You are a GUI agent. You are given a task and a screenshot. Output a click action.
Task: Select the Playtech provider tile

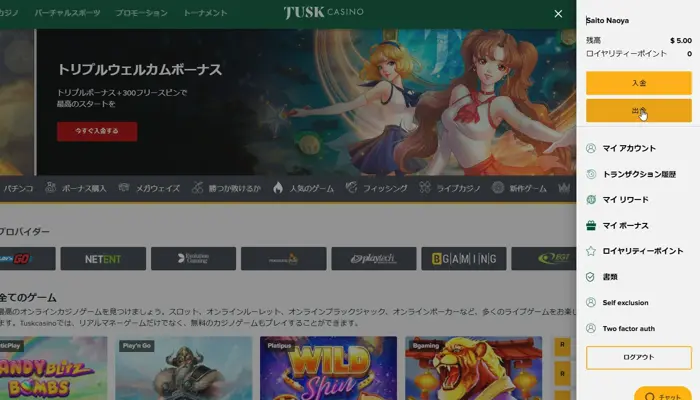click(x=374, y=258)
